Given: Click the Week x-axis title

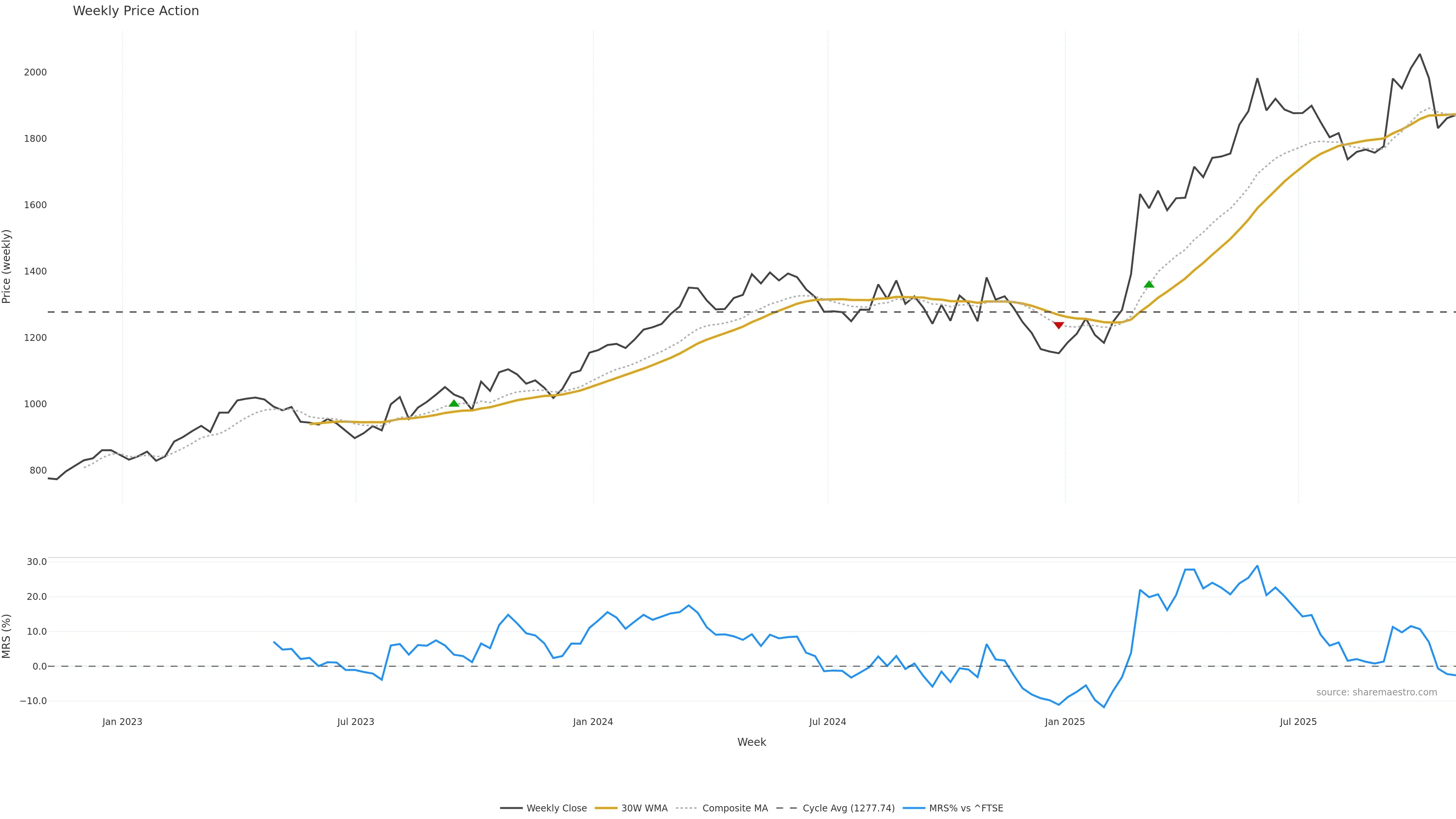Looking at the screenshot, I should [x=751, y=742].
